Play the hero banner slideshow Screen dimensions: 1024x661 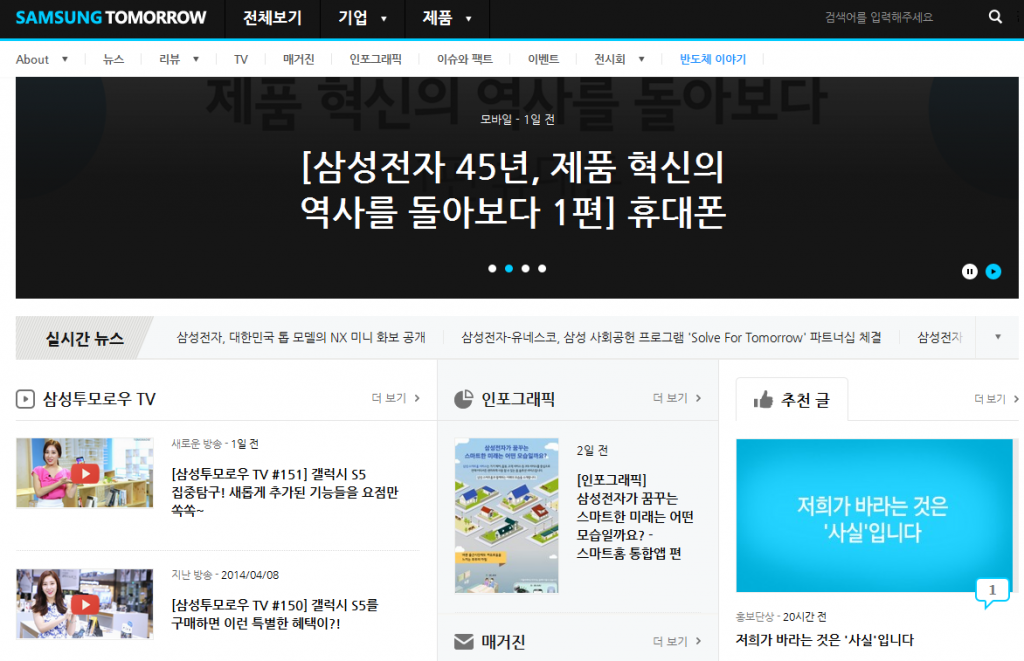coord(993,271)
